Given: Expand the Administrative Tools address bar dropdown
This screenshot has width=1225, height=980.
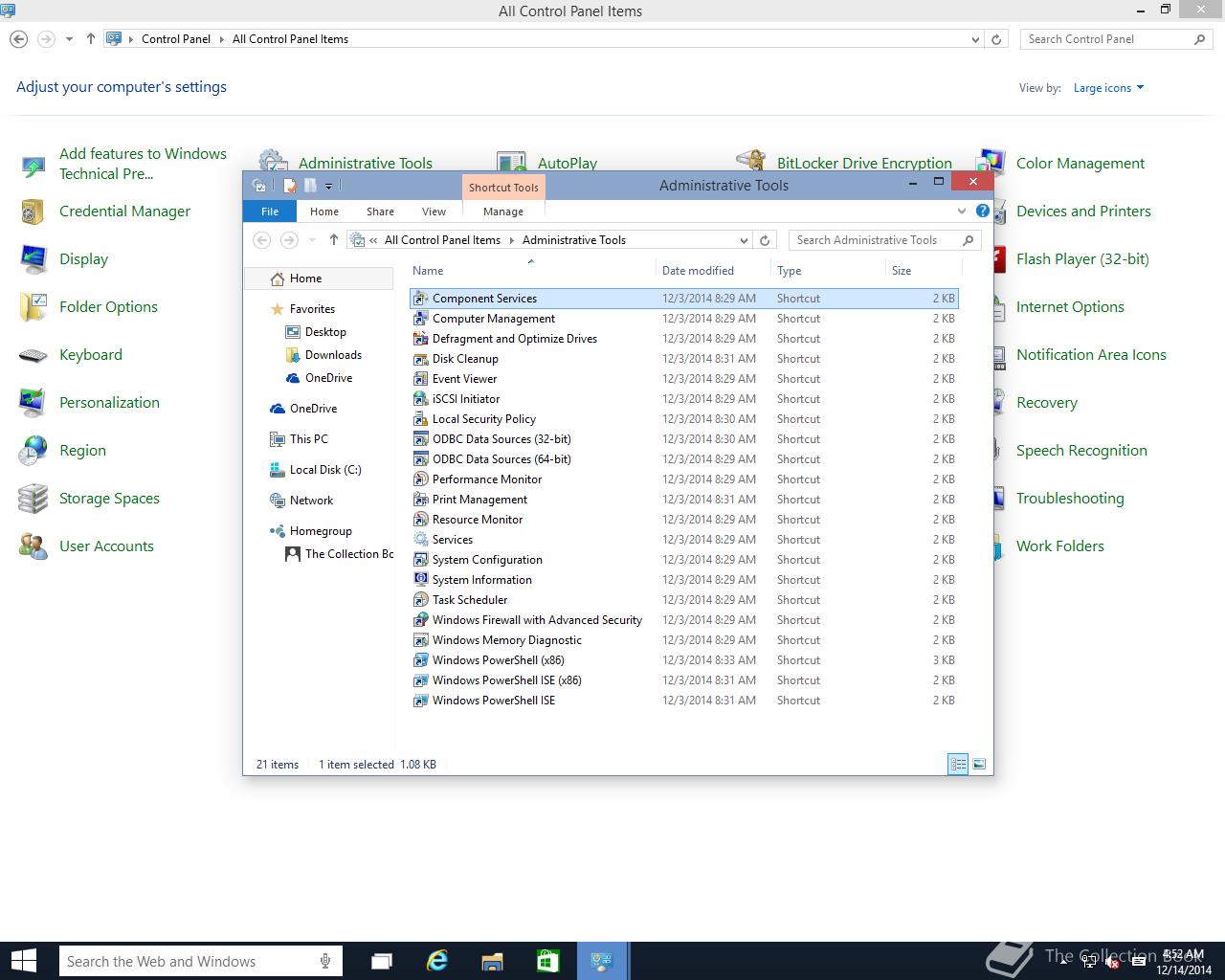Looking at the screenshot, I should [744, 240].
